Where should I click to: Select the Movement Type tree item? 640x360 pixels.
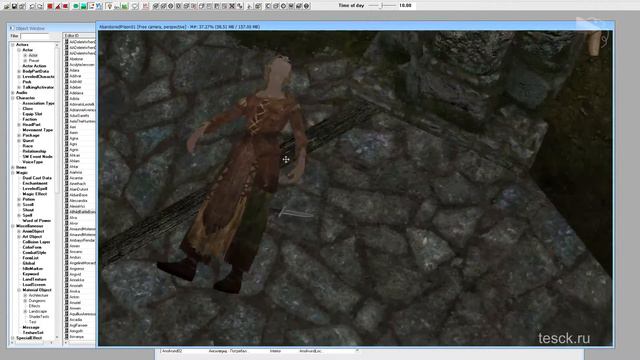[x=38, y=130]
